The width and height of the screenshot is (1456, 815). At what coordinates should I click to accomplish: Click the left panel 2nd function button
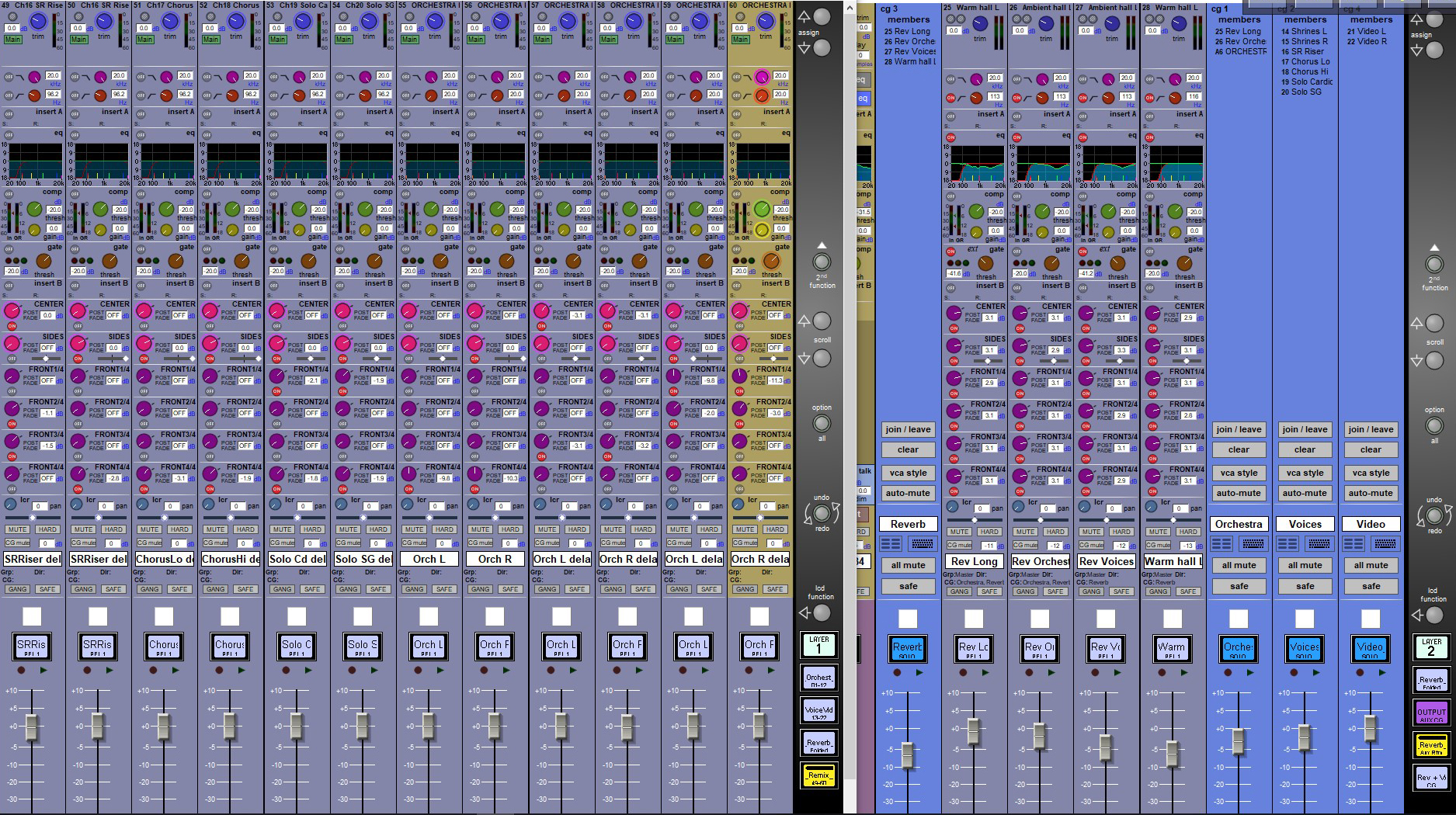[821, 262]
